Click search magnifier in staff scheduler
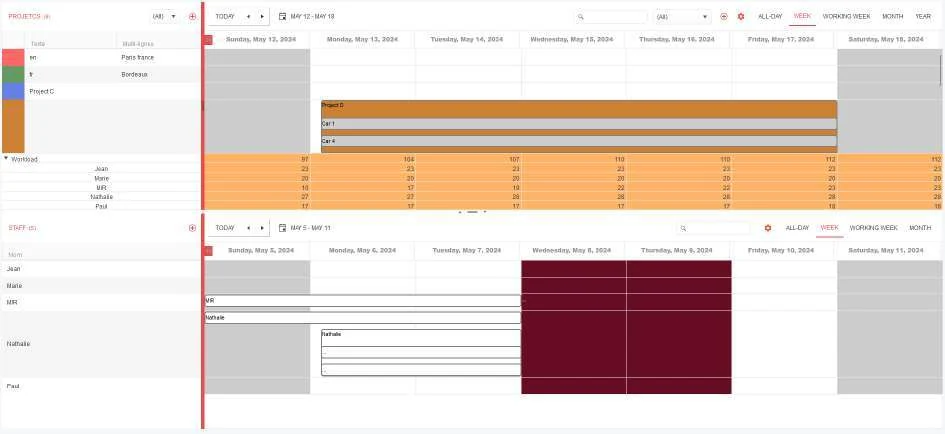This screenshot has height=434, width=945. 683,228
